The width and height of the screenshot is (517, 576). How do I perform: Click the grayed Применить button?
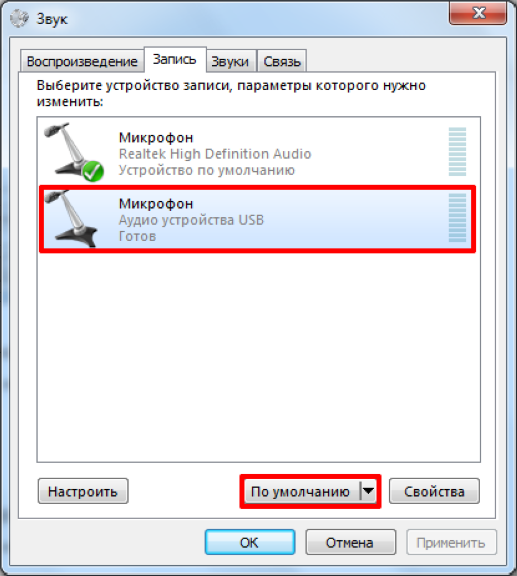click(451, 542)
